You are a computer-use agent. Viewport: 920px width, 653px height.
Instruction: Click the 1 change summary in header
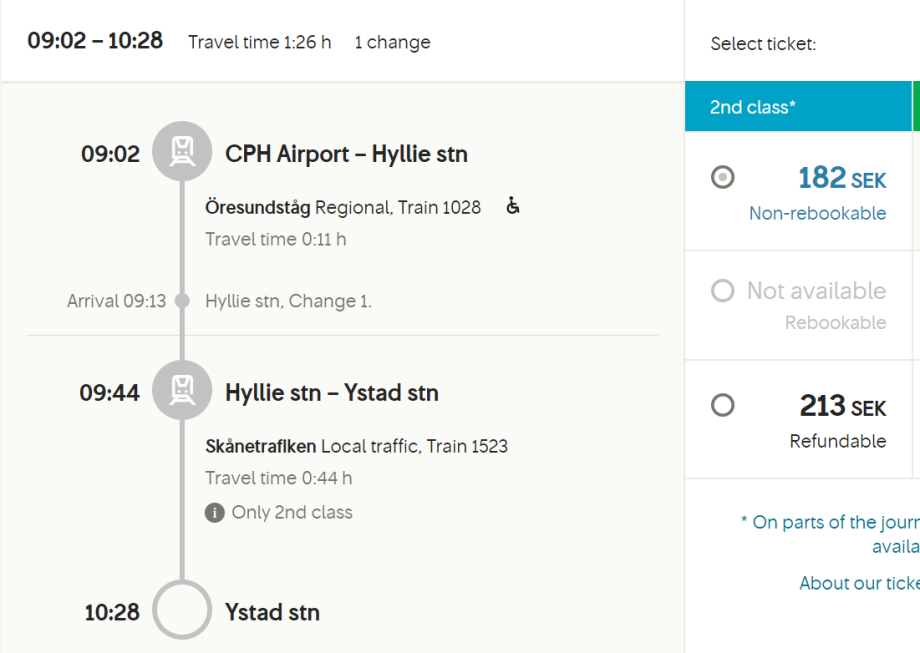coord(392,42)
